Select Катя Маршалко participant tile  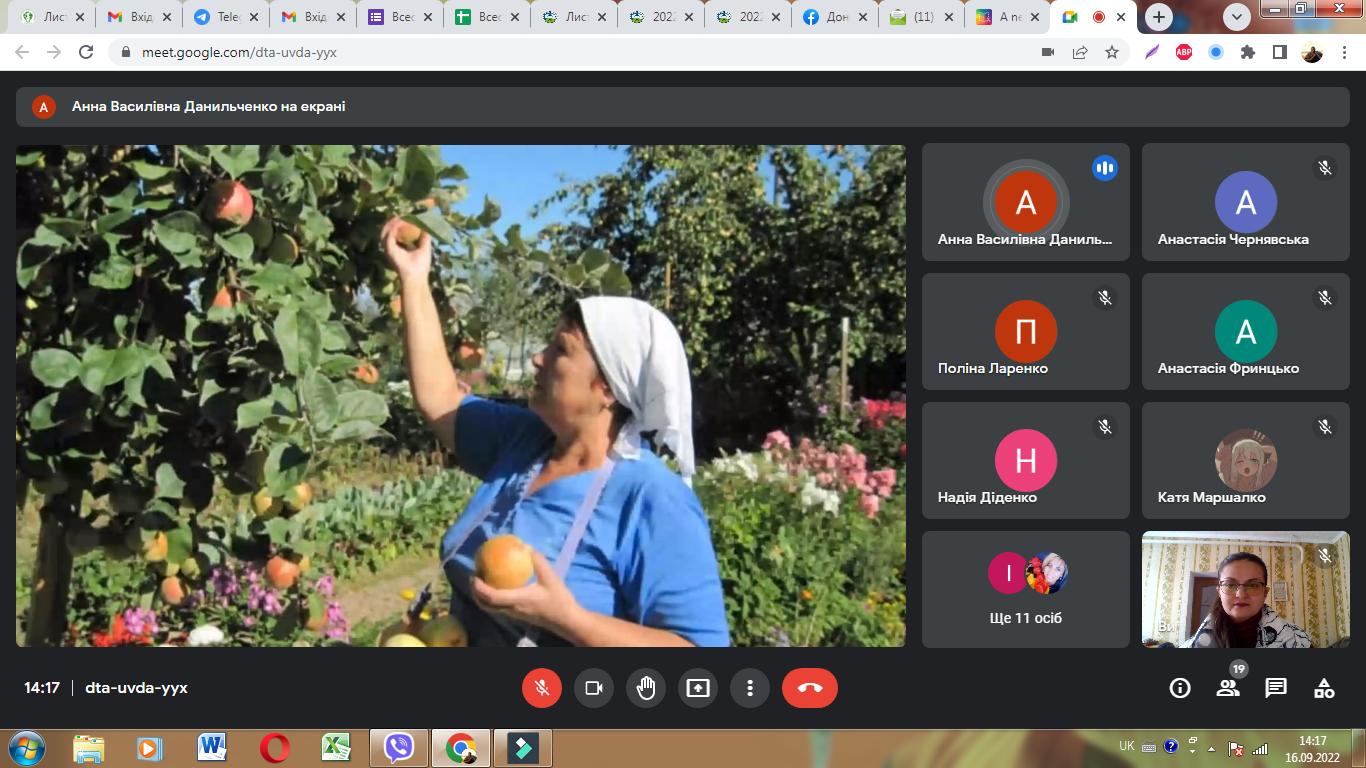point(1245,460)
